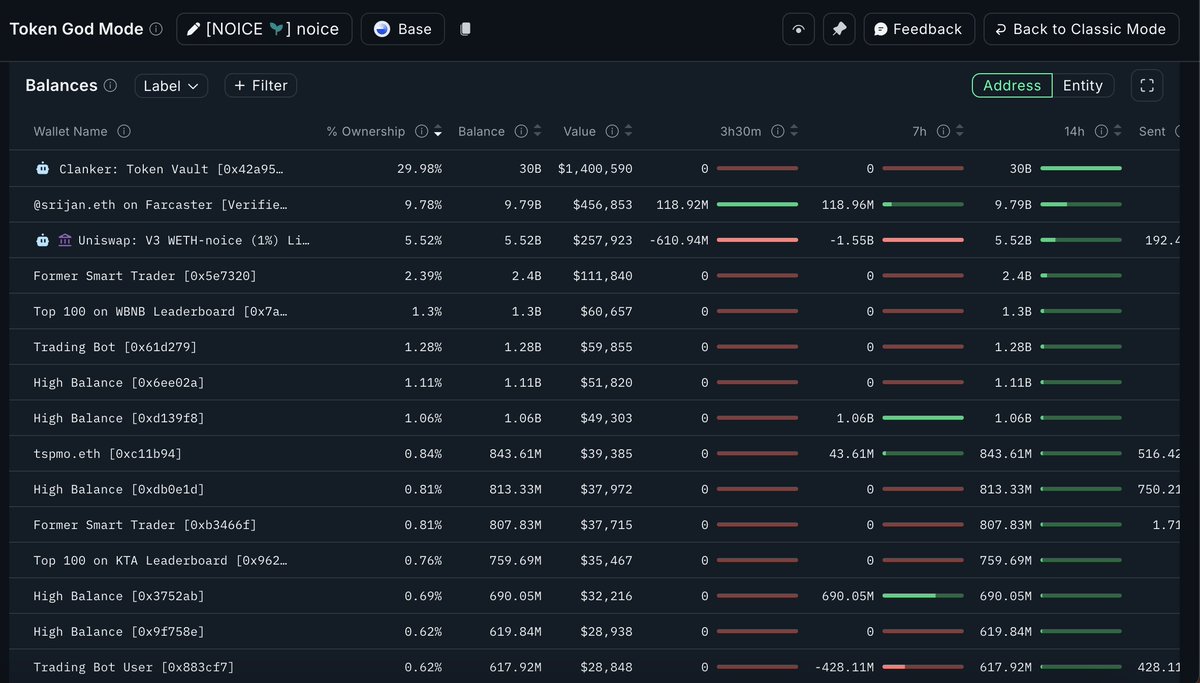Open Clanker: Token Vault wallet
The image size is (1200, 683).
171,169
